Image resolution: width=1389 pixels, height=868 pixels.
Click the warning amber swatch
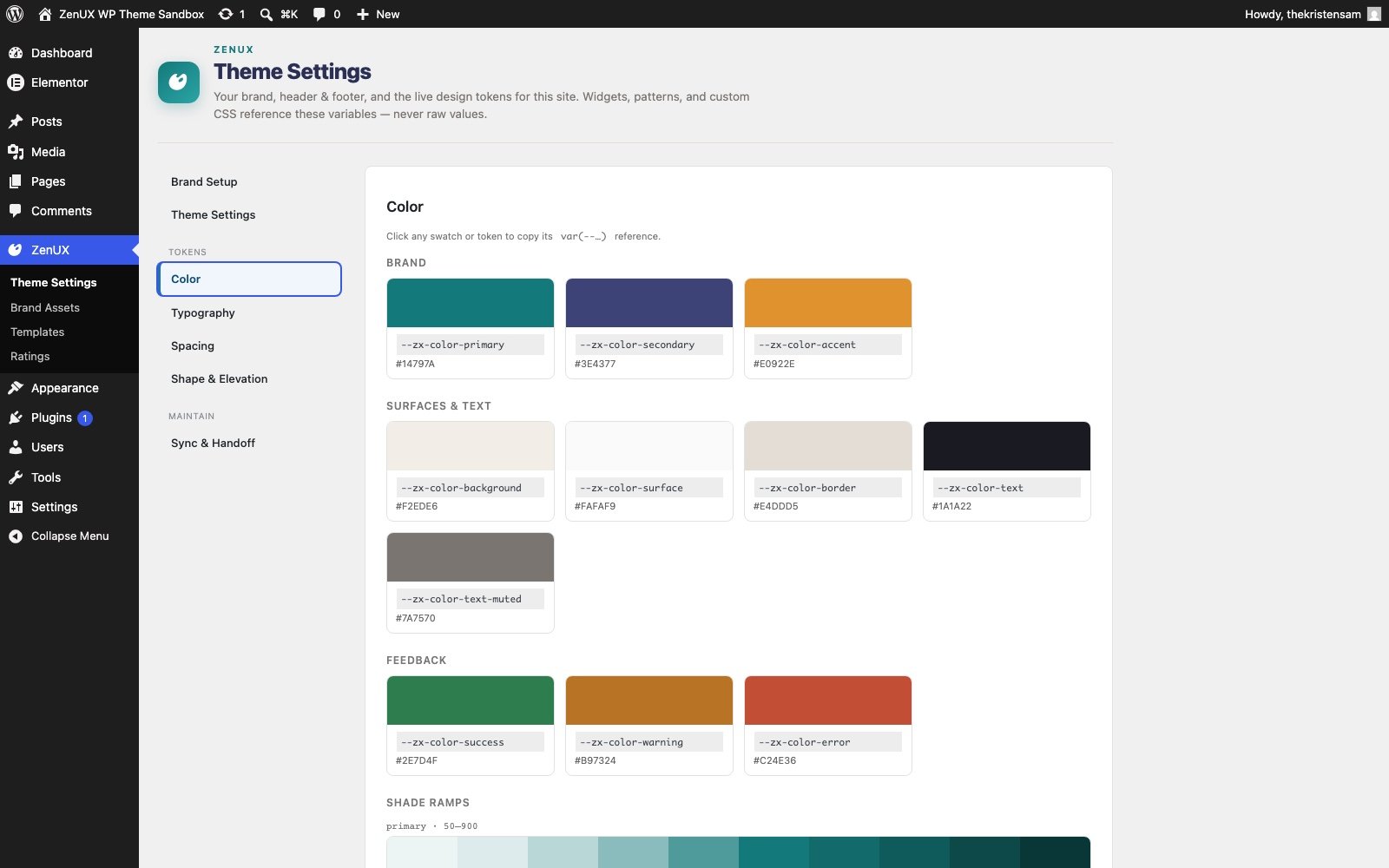[x=649, y=700]
